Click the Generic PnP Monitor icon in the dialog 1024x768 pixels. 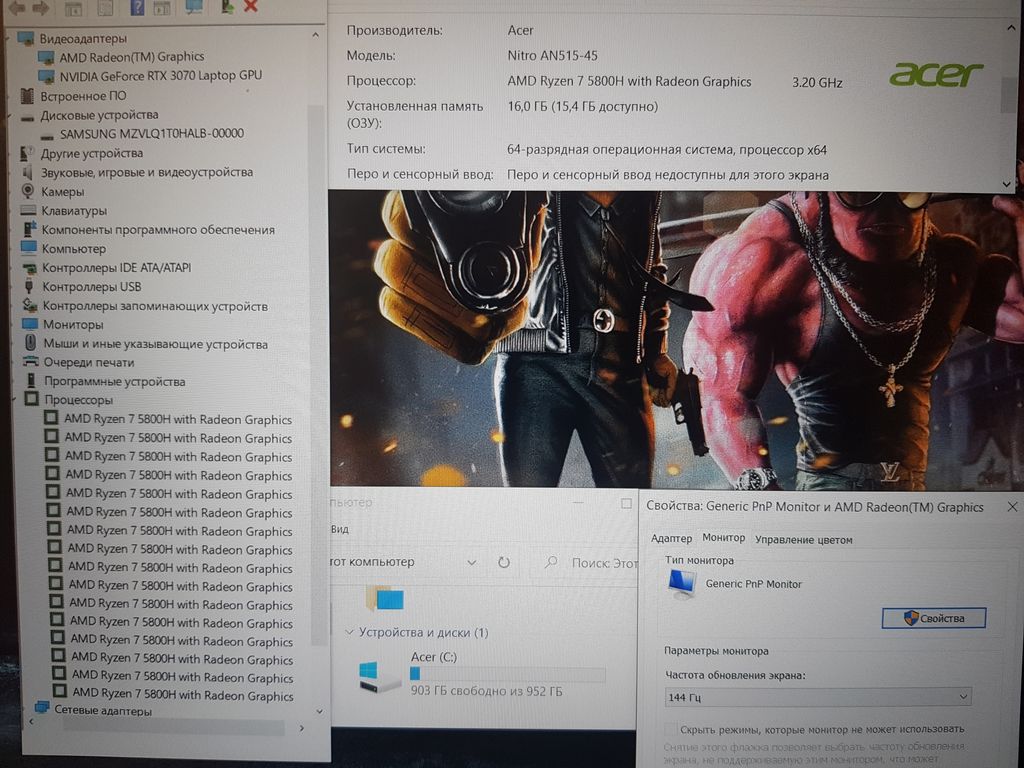(x=682, y=583)
